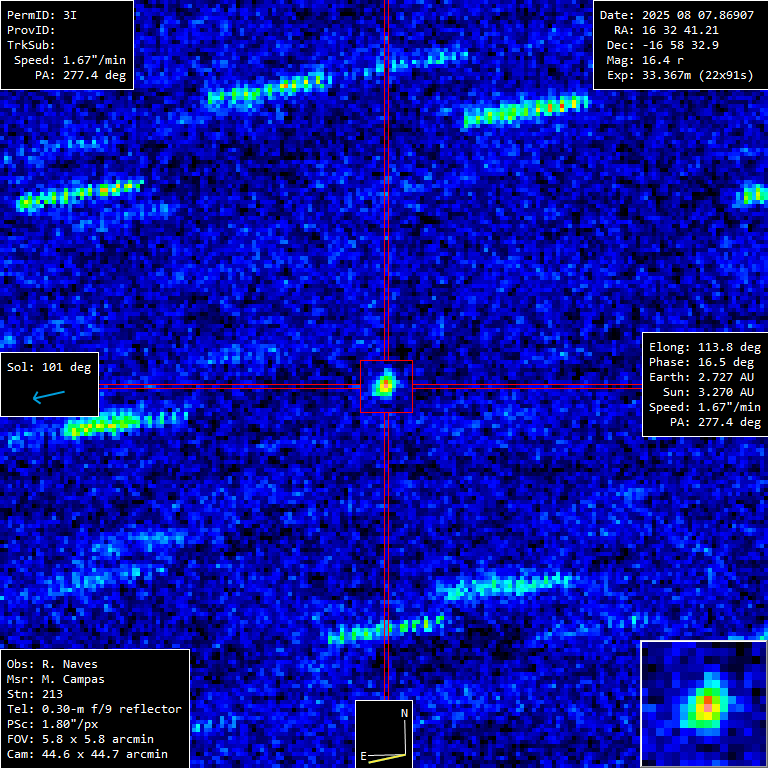Click the Msr: M. Campas line

[x=56, y=679]
